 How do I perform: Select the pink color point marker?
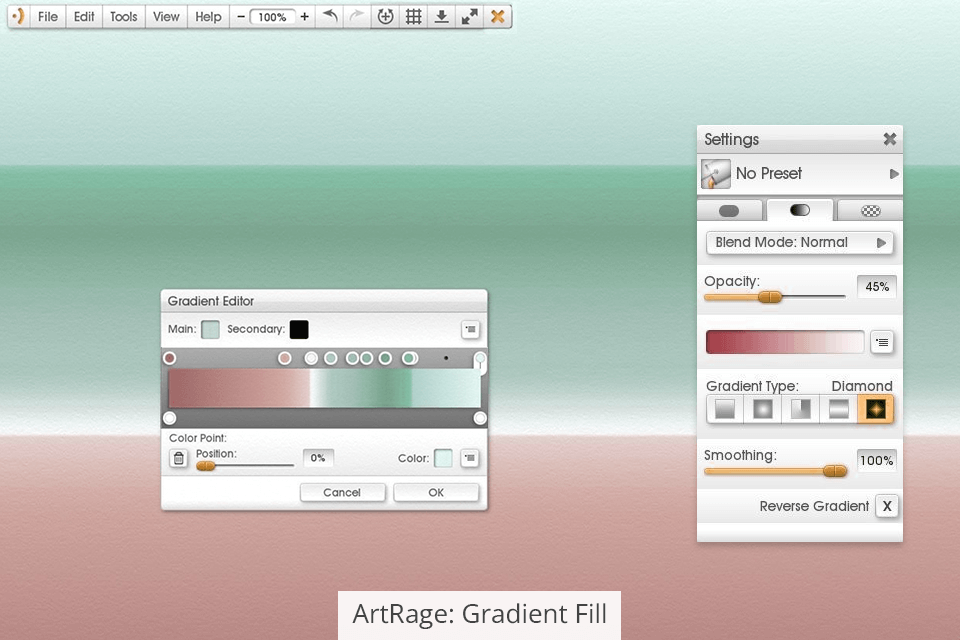tap(285, 358)
